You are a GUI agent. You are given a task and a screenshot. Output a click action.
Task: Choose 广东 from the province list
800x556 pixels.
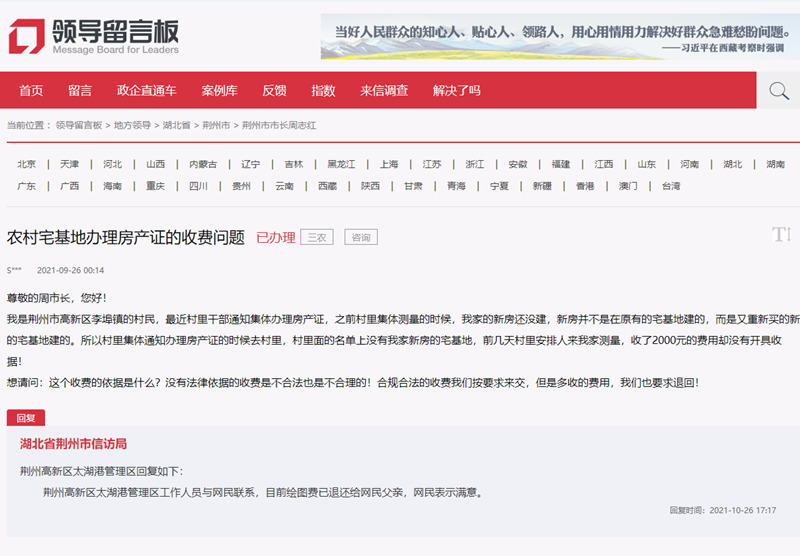(x=26, y=186)
